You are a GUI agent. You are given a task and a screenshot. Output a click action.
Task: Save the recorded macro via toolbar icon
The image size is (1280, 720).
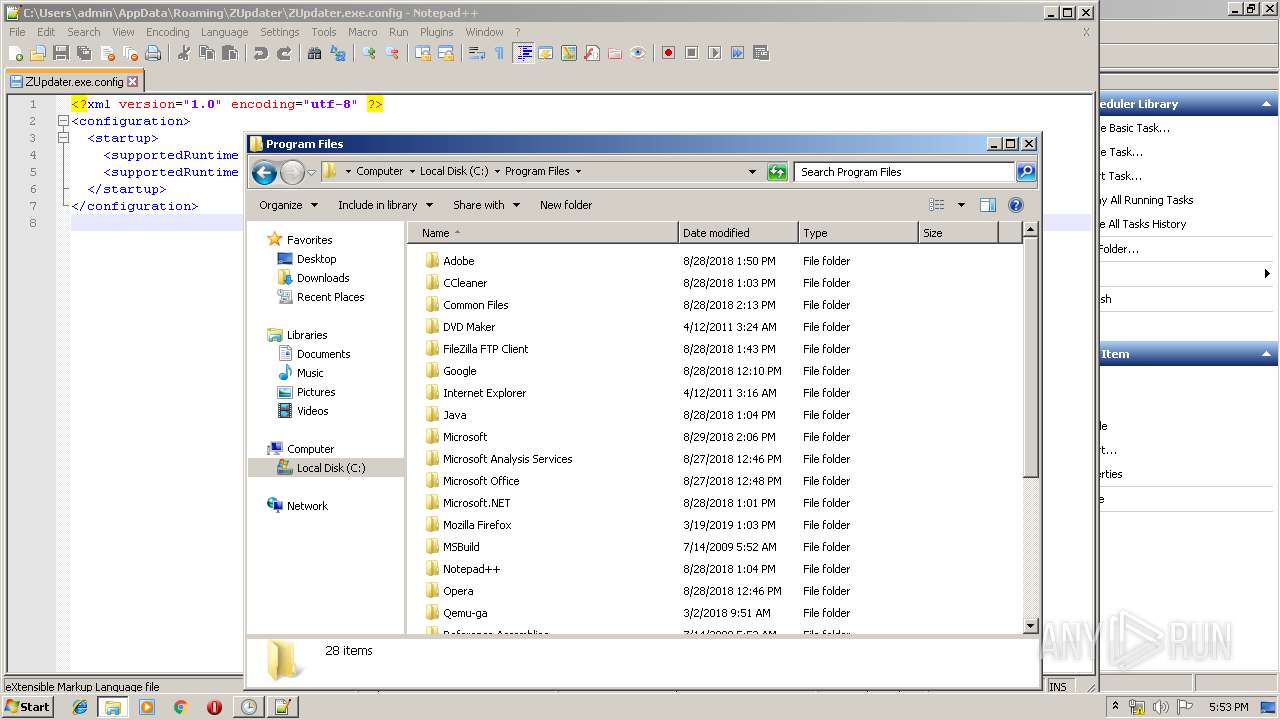click(761, 53)
